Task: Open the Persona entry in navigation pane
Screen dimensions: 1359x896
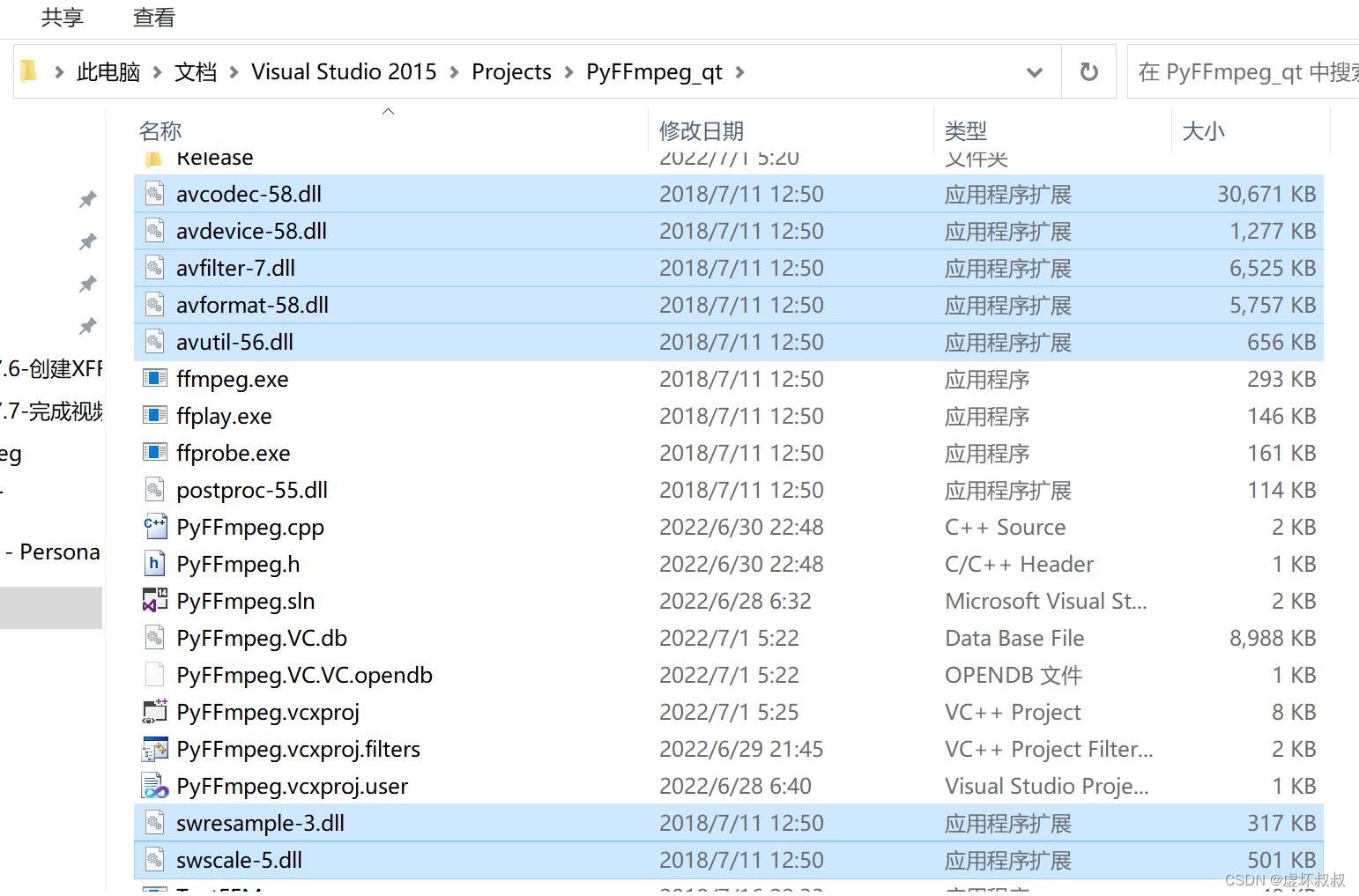Action: [52, 552]
